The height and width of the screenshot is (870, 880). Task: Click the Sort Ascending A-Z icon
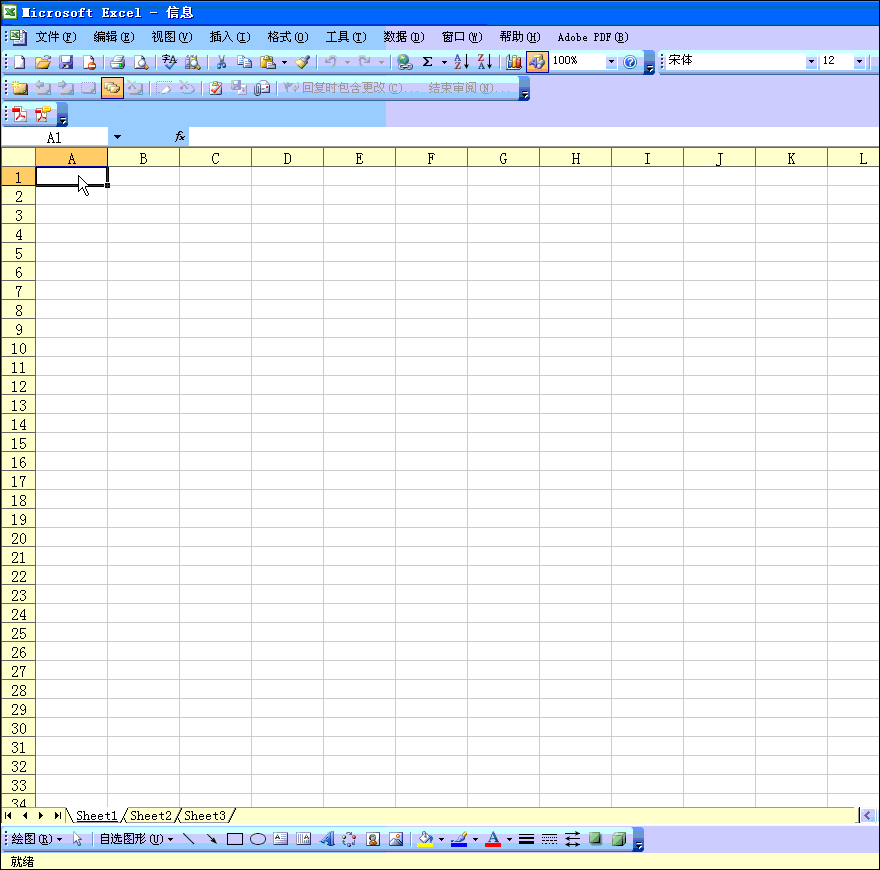[460, 62]
